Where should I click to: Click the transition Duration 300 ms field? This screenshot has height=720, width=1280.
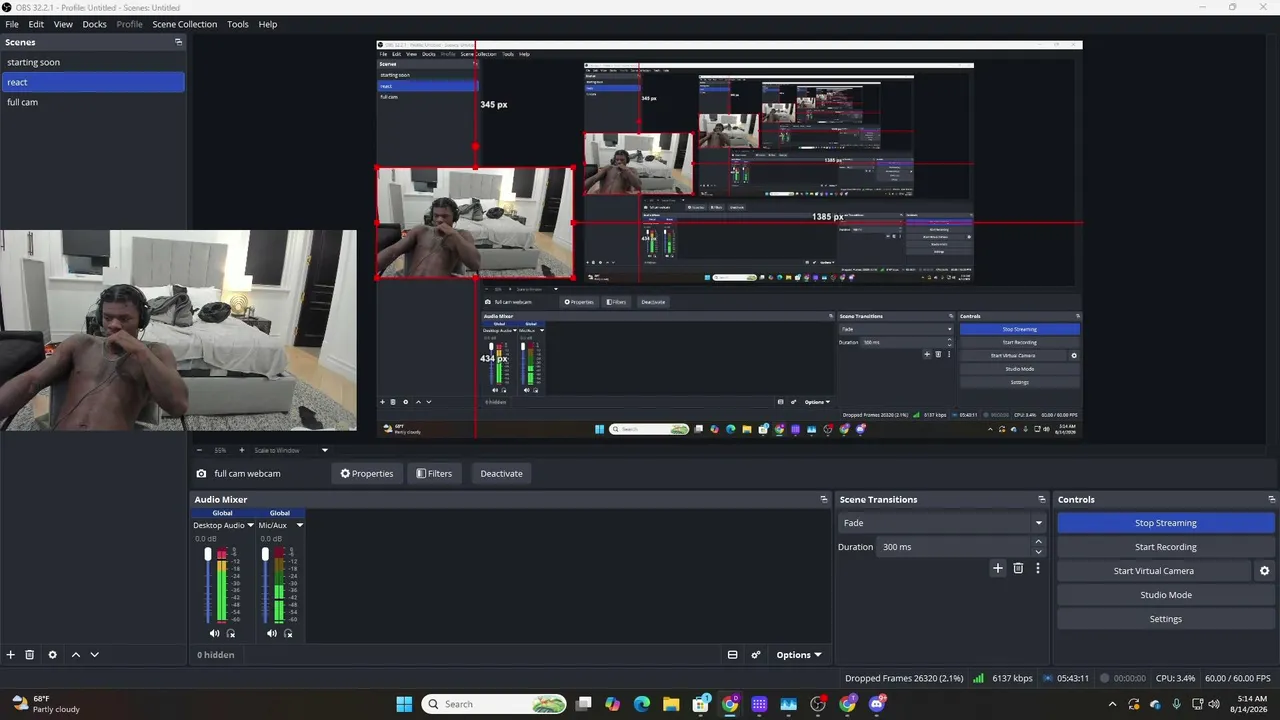[x=953, y=547]
